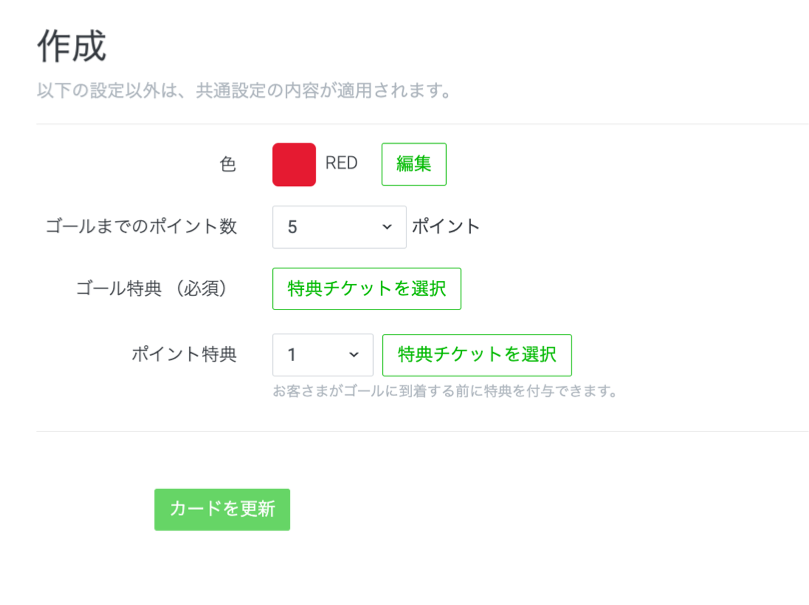Click the 編集 button beside RED

(x=413, y=165)
